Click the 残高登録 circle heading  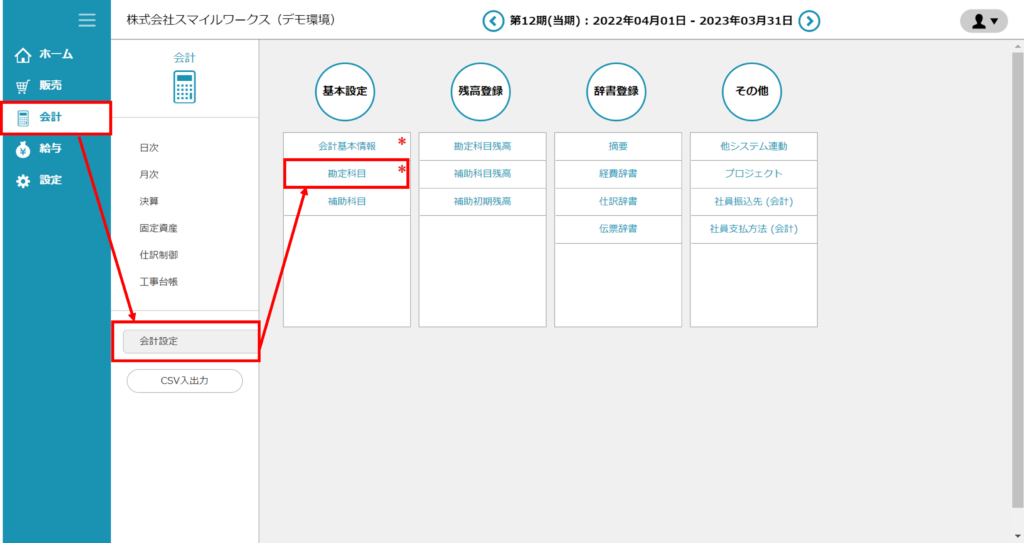481,91
